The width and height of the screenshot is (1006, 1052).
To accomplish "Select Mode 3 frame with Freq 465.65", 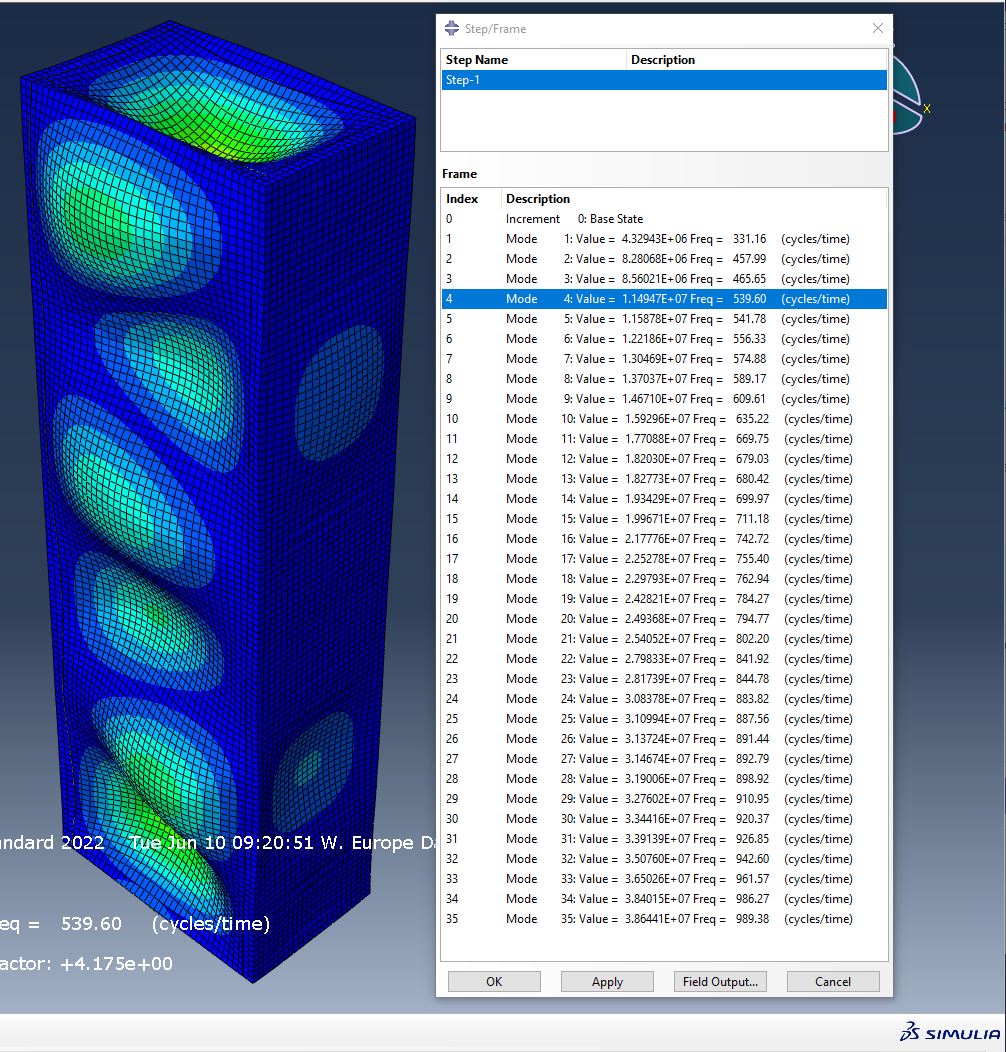I will (x=664, y=279).
